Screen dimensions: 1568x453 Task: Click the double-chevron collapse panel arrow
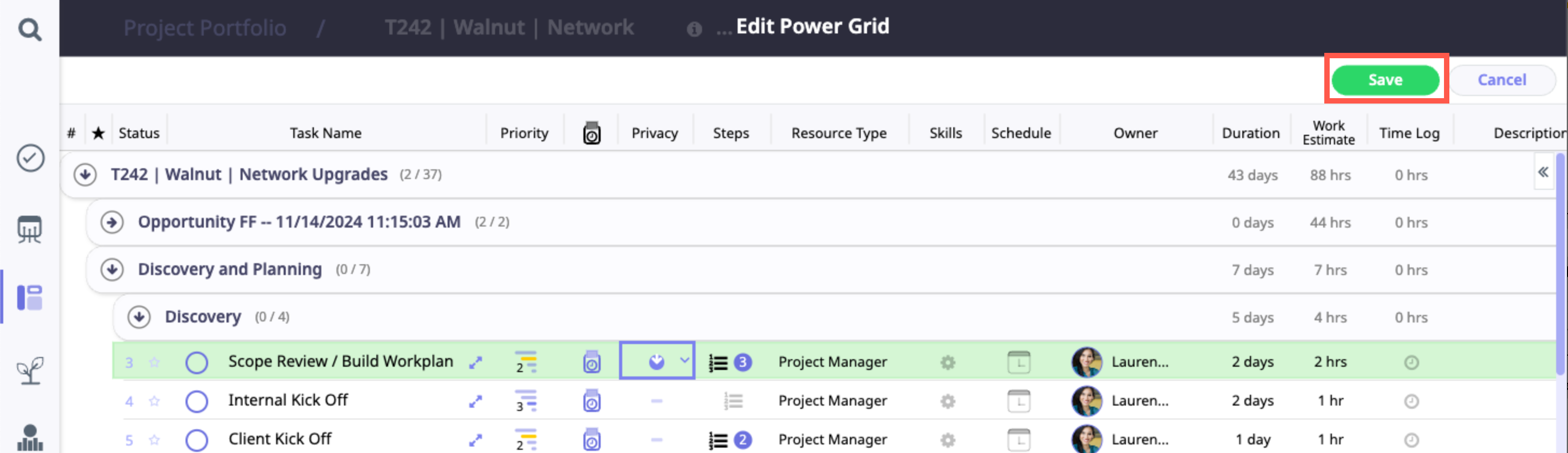1543,173
